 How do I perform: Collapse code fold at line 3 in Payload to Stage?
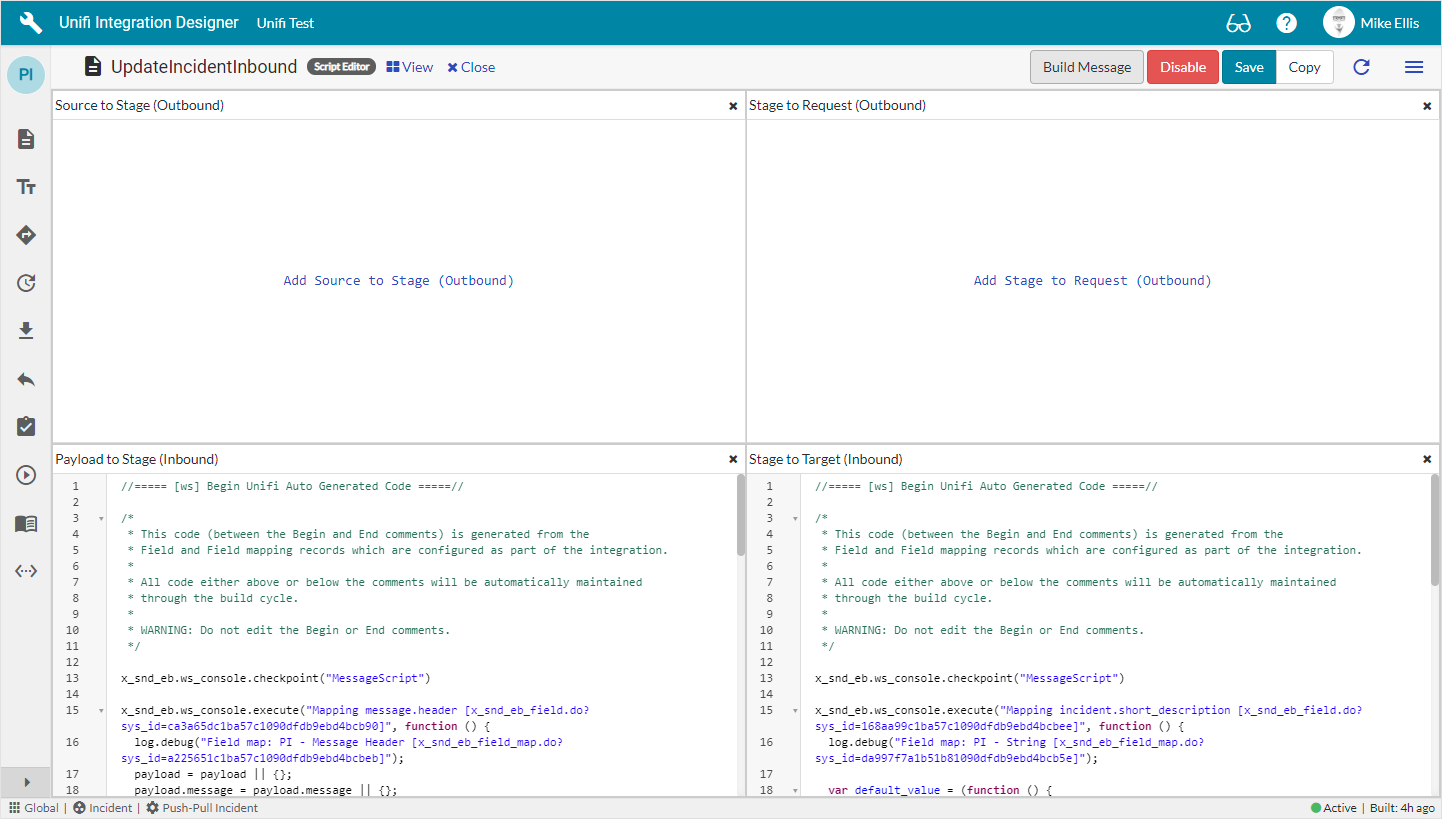click(x=101, y=519)
